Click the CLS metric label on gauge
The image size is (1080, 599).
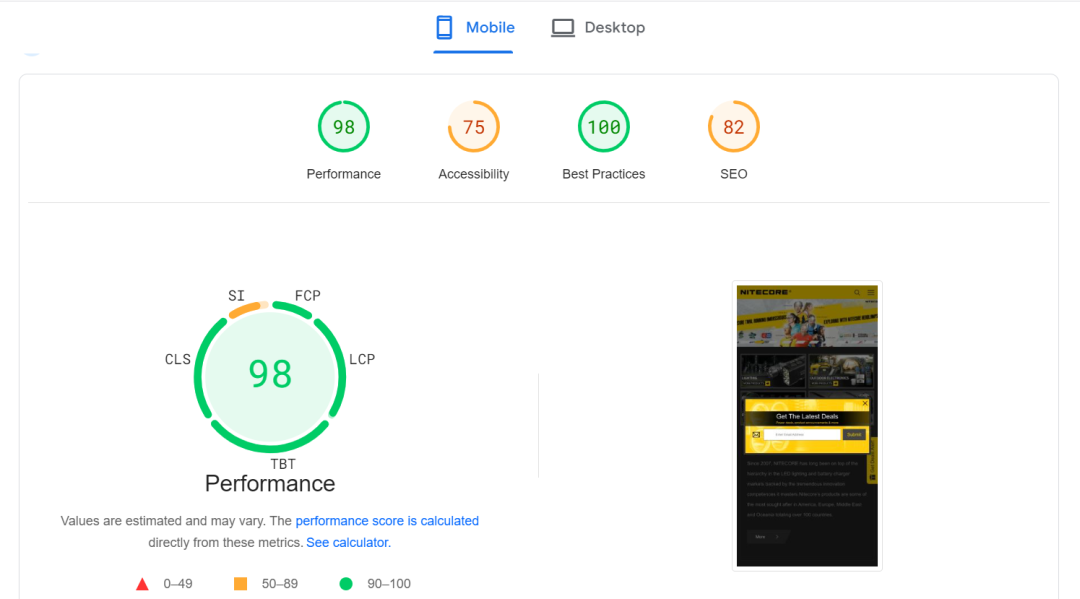click(x=178, y=359)
